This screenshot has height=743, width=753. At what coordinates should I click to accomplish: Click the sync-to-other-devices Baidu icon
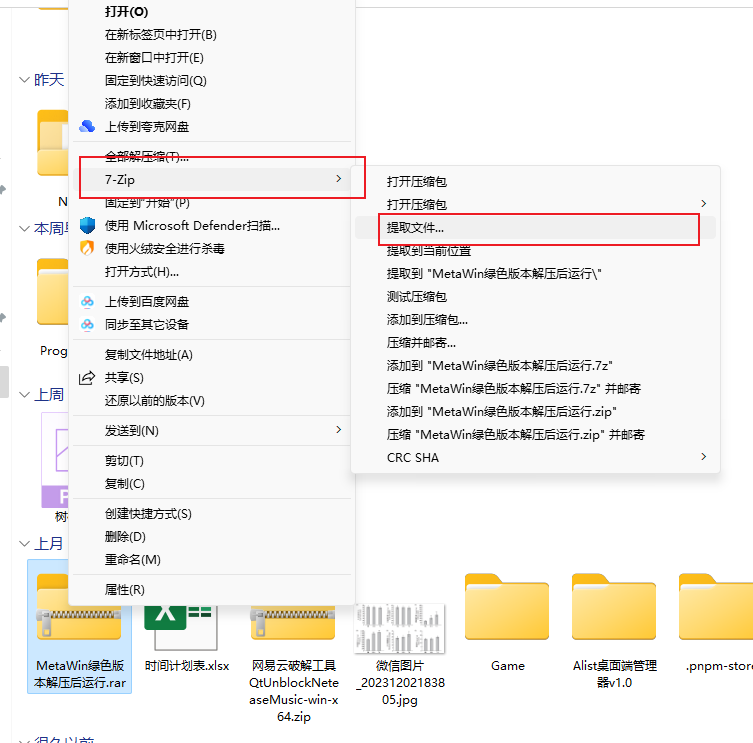coord(87,325)
